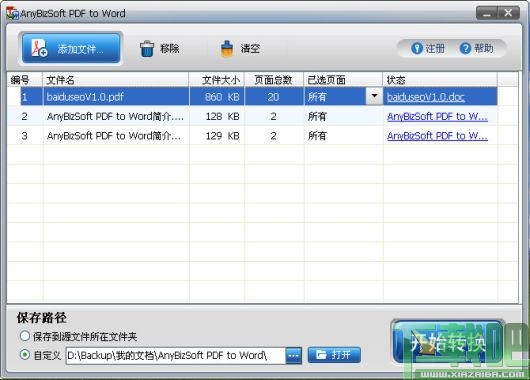Click the 注册 key icon
The width and height of the screenshot is (530, 380).
[417, 48]
